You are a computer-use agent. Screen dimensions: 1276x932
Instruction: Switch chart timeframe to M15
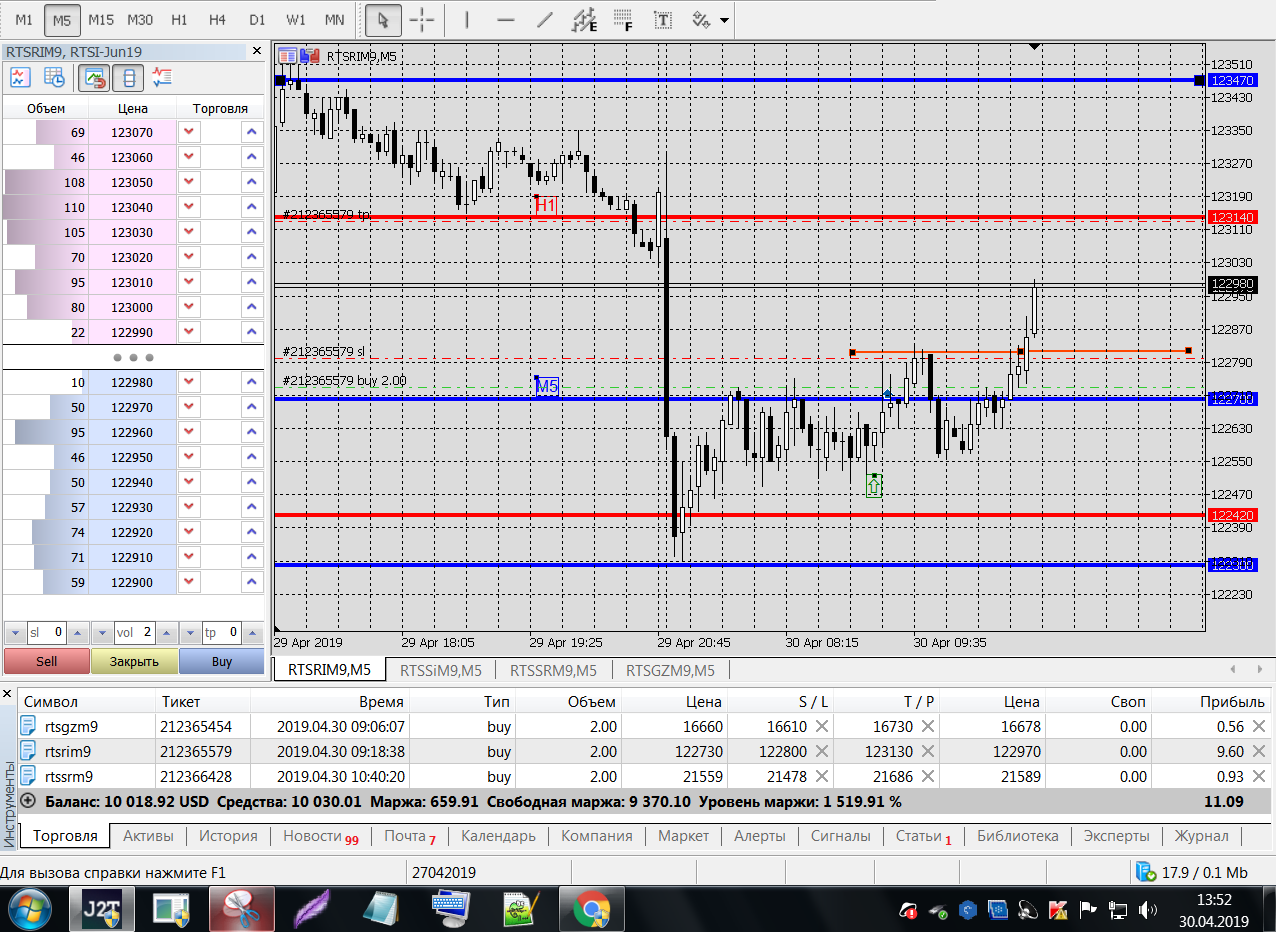[101, 19]
